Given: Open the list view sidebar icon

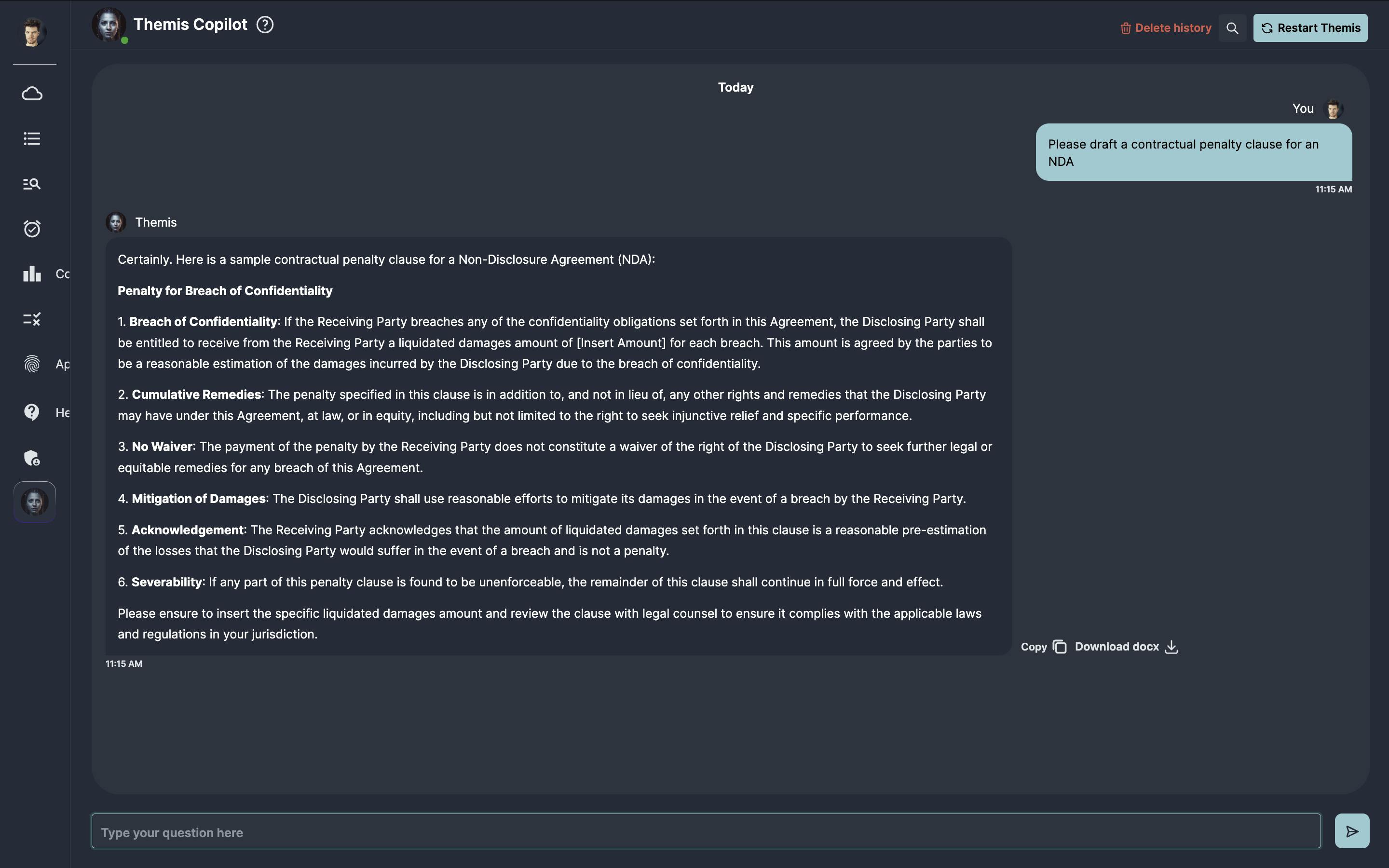Looking at the screenshot, I should click(32, 138).
